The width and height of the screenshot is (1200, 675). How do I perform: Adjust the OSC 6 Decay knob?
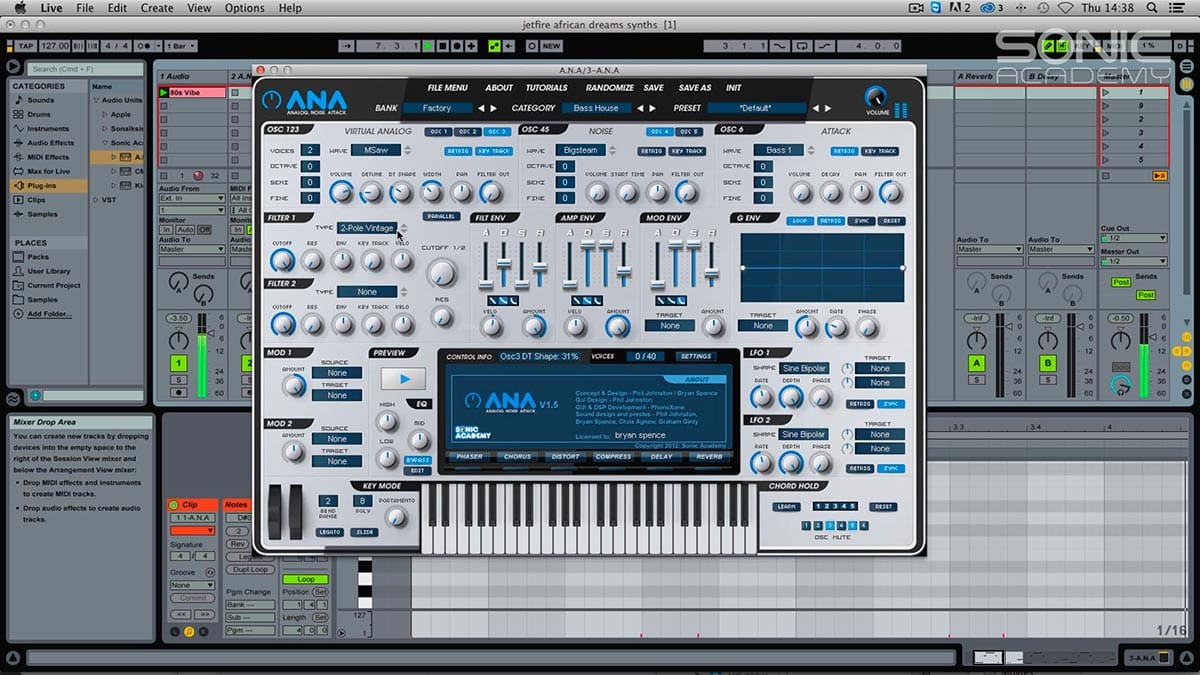830,192
